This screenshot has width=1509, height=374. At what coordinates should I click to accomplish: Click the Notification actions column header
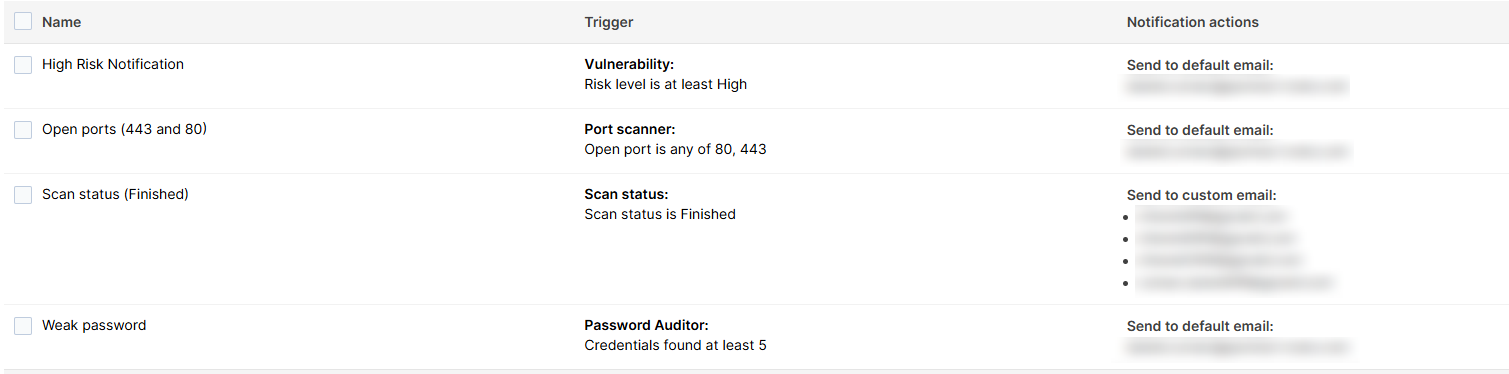pyautogui.click(x=1192, y=22)
